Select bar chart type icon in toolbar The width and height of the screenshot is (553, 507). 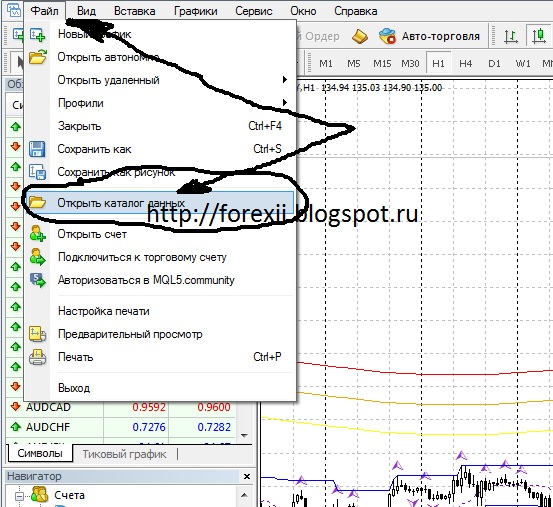point(510,36)
